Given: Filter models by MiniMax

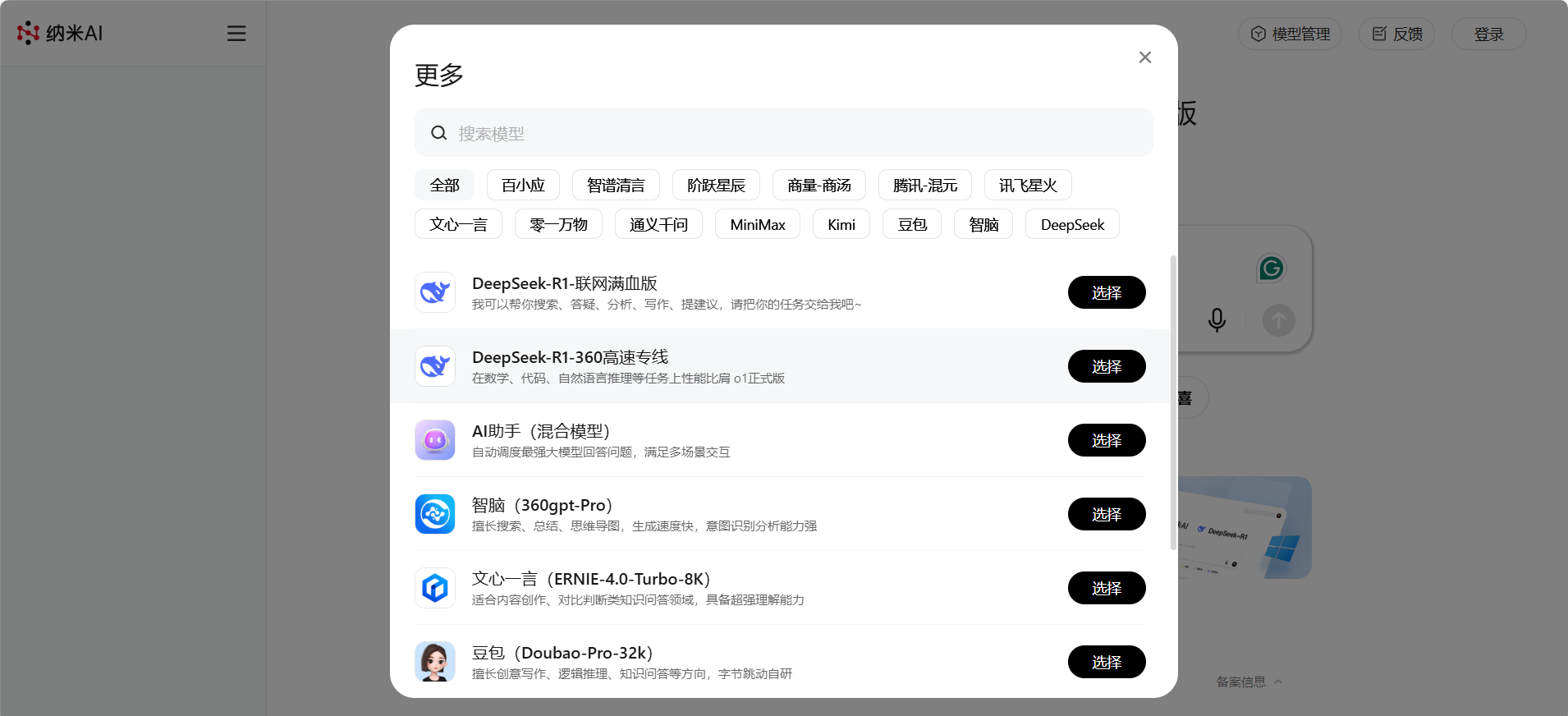Looking at the screenshot, I should coord(758,224).
